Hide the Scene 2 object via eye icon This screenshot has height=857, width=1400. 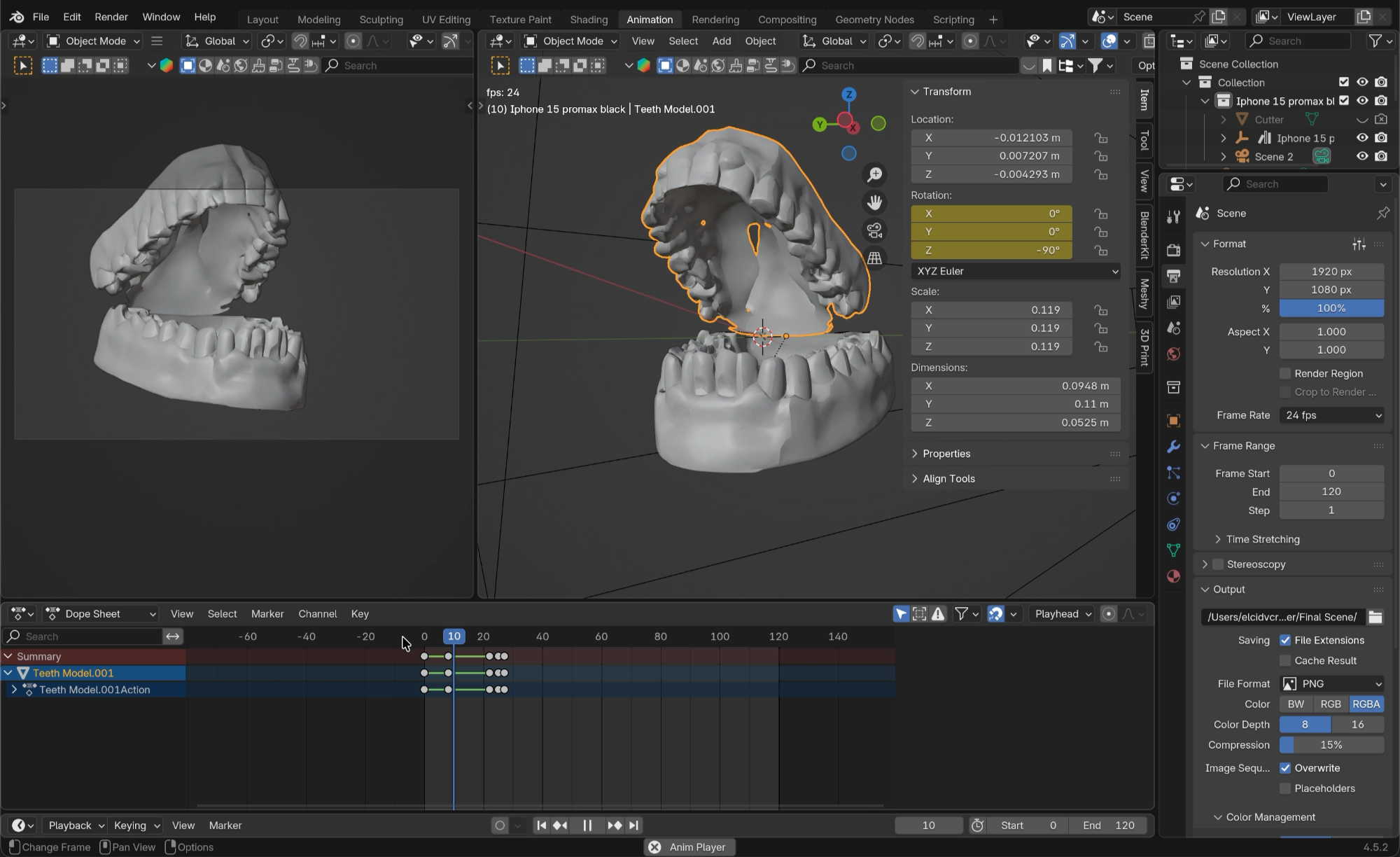coord(1362,156)
